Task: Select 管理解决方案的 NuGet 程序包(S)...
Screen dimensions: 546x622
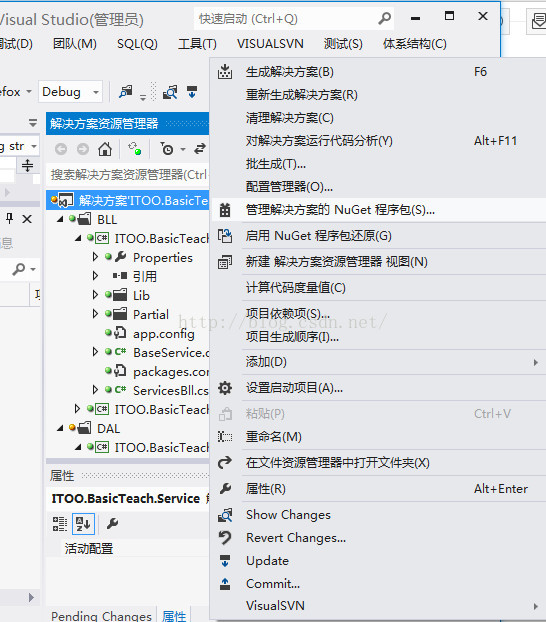Action: pyautogui.click(x=377, y=210)
